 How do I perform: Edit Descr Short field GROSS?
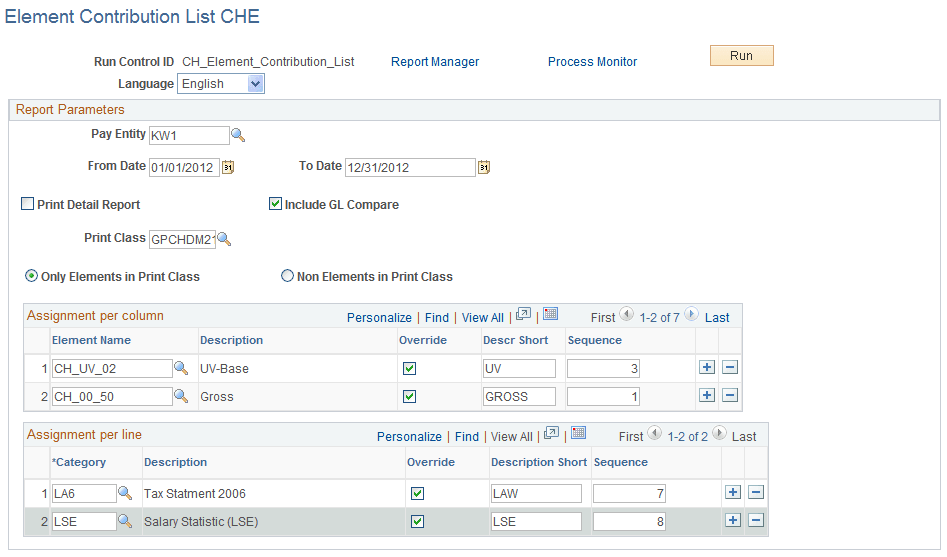(519, 396)
